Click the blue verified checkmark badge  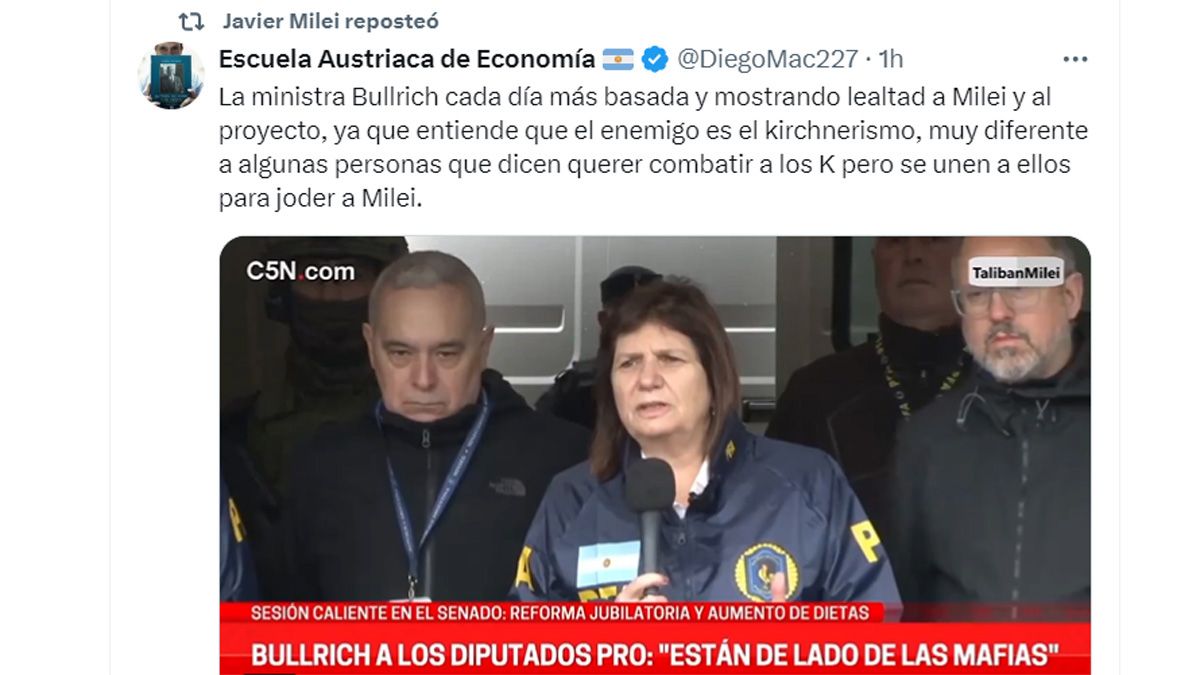655,60
